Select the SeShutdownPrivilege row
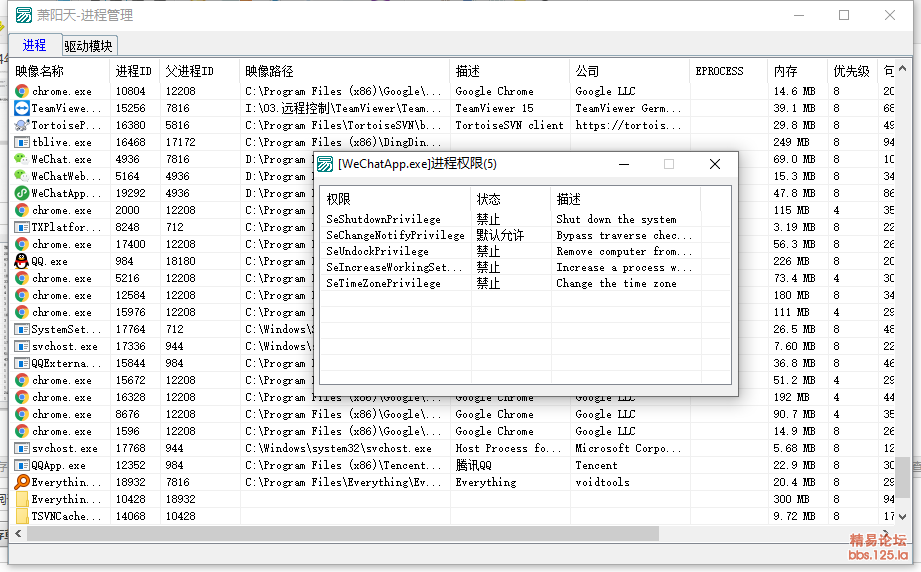This screenshot has height=572, width=921. 384,219
